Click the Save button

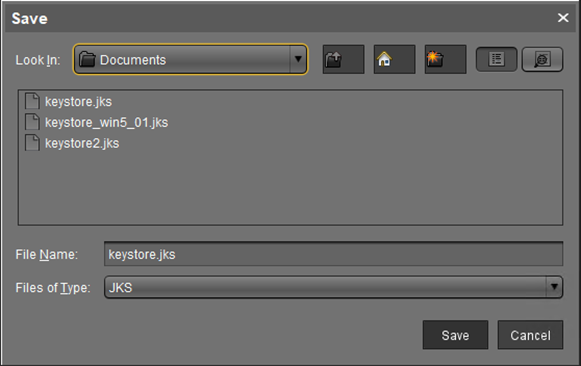point(455,335)
